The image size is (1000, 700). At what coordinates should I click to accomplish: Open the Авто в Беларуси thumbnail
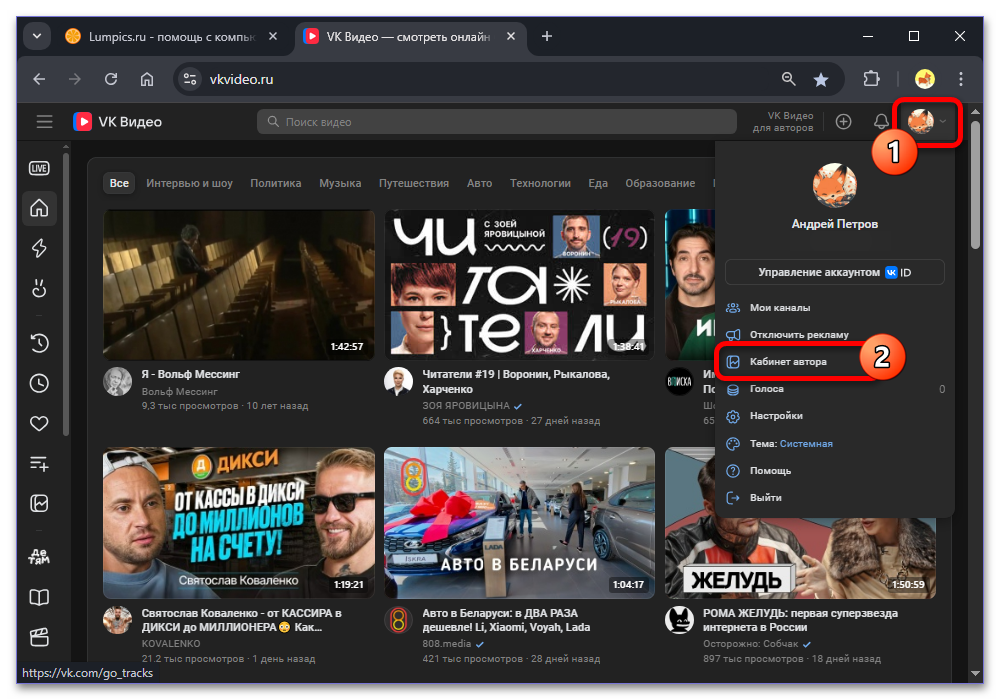(519, 522)
